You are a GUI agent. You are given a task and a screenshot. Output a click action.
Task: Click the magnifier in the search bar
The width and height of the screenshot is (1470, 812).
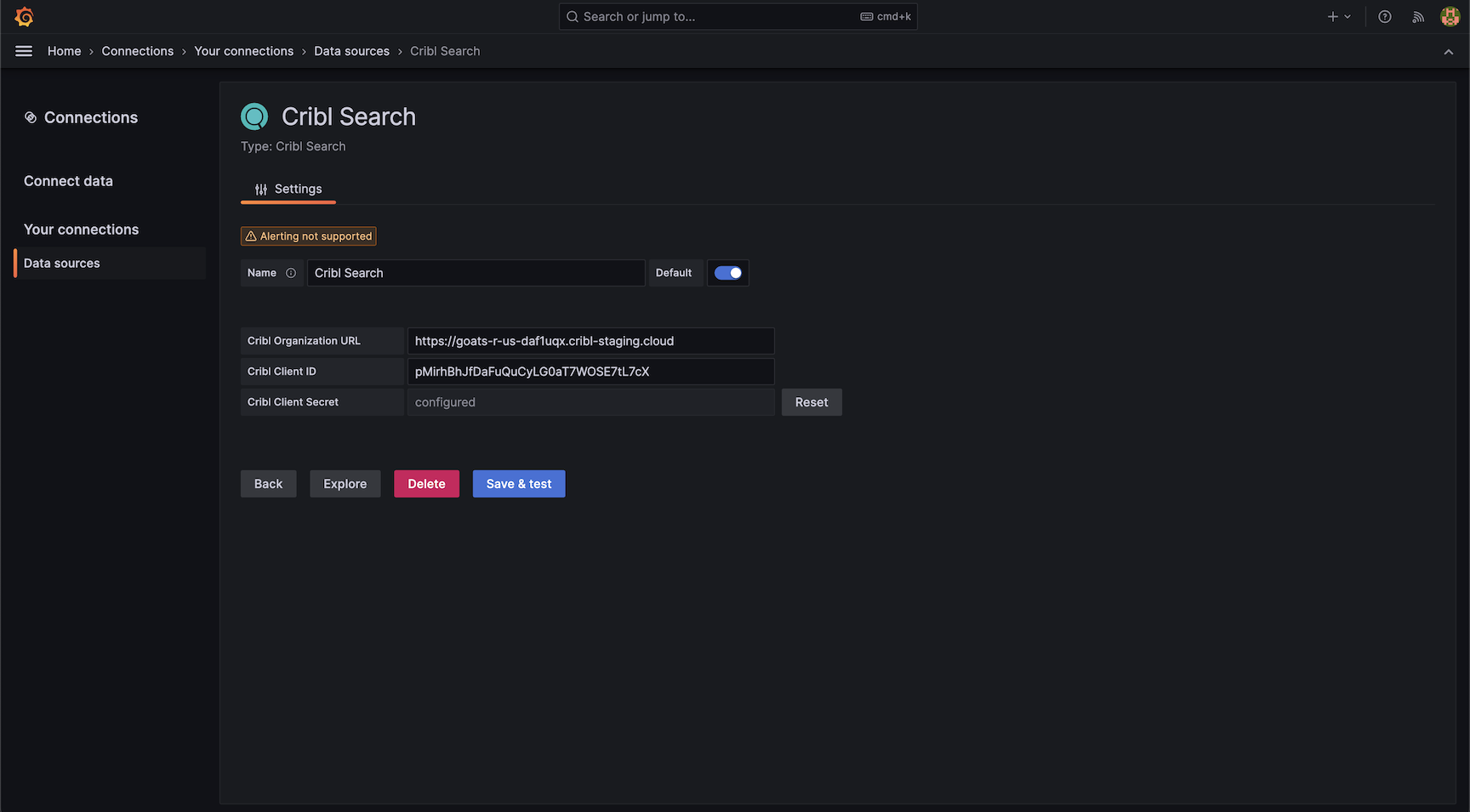click(571, 16)
